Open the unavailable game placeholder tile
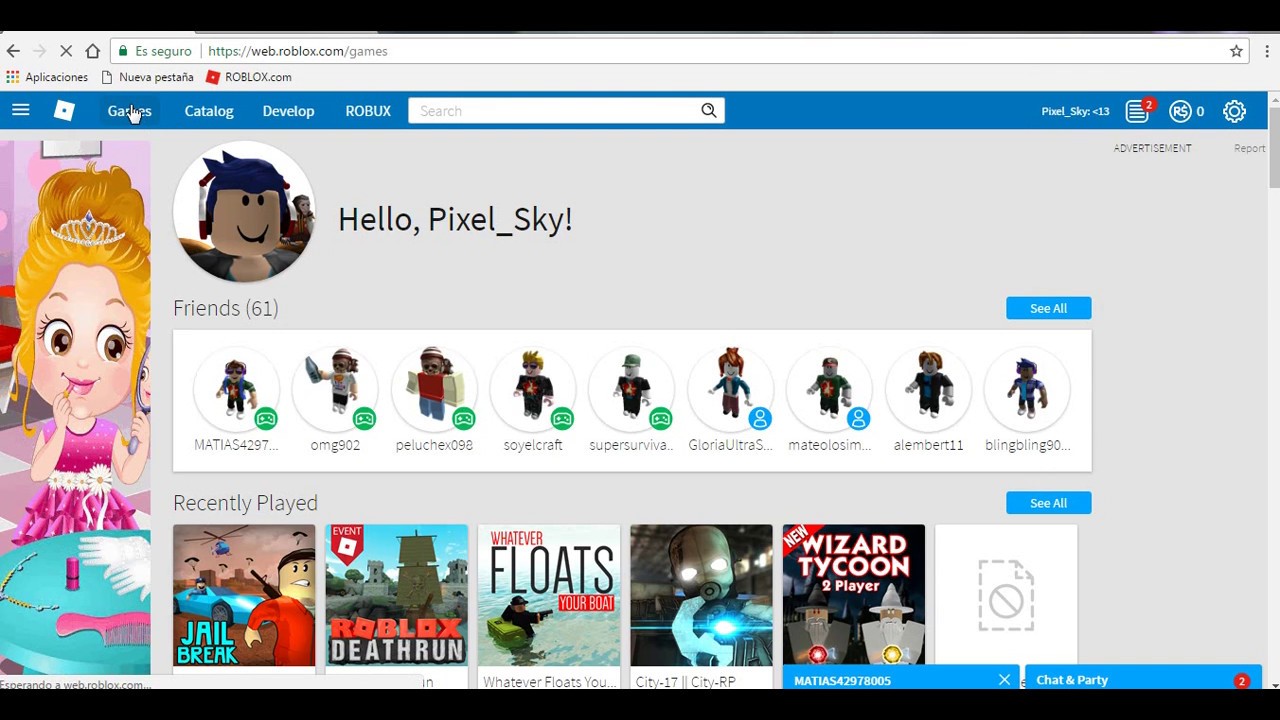Screen dimensions: 1280x720 (1006, 595)
